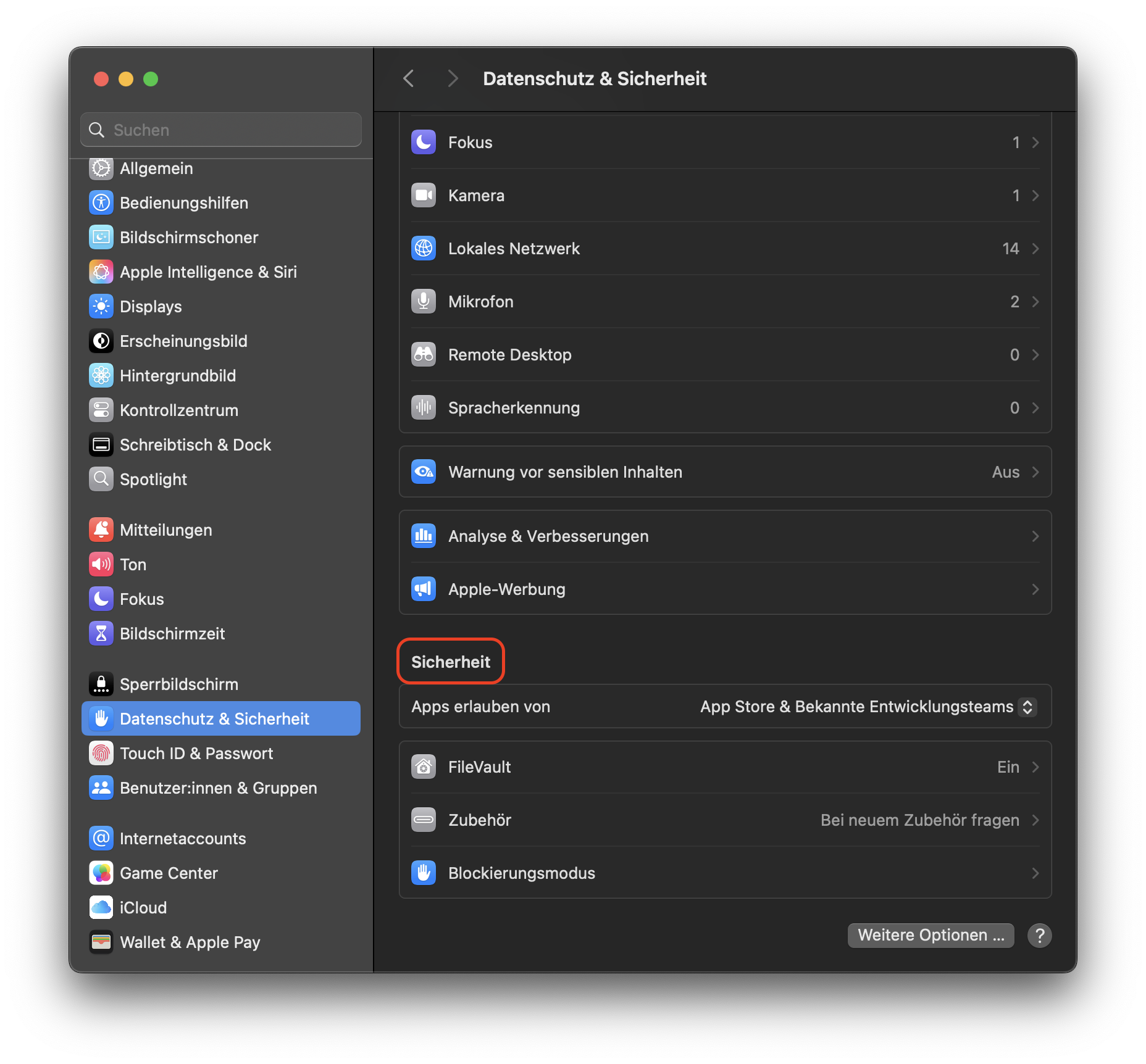Click the Weitere Optionen button
The width and height of the screenshot is (1146, 1064).
pos(930,935)
